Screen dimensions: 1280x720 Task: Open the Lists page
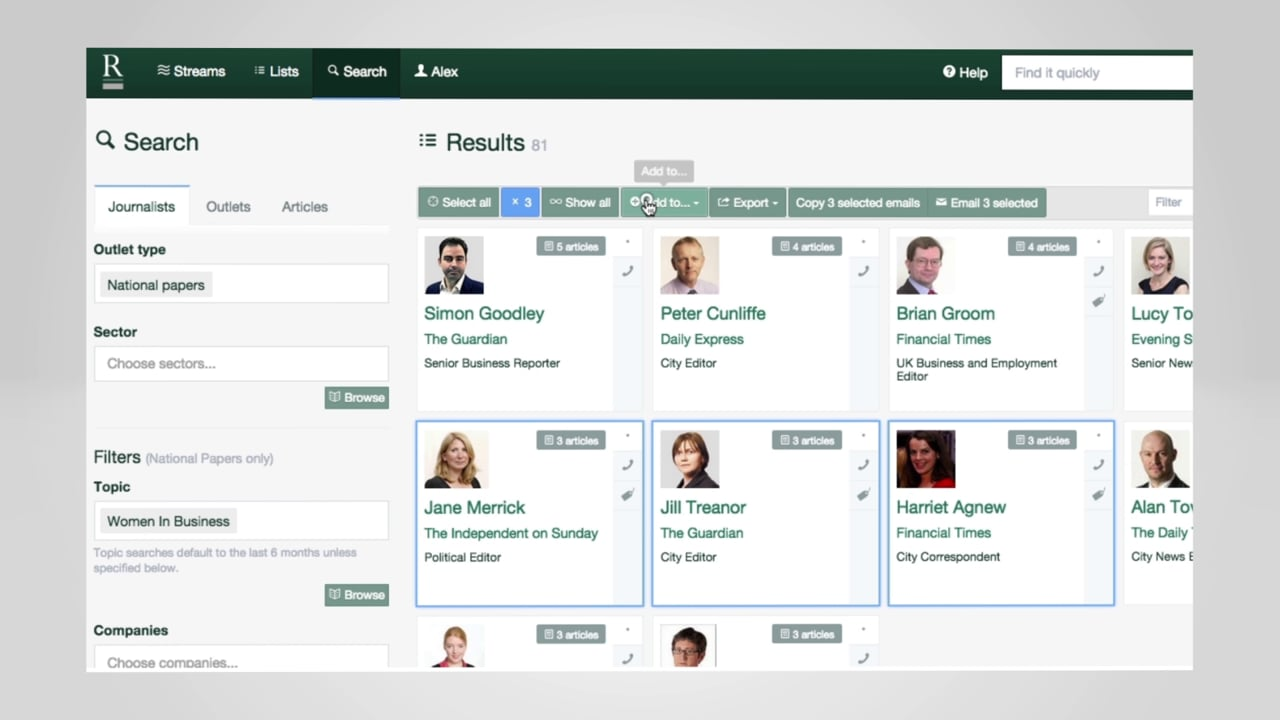click(x=277, y=71)
